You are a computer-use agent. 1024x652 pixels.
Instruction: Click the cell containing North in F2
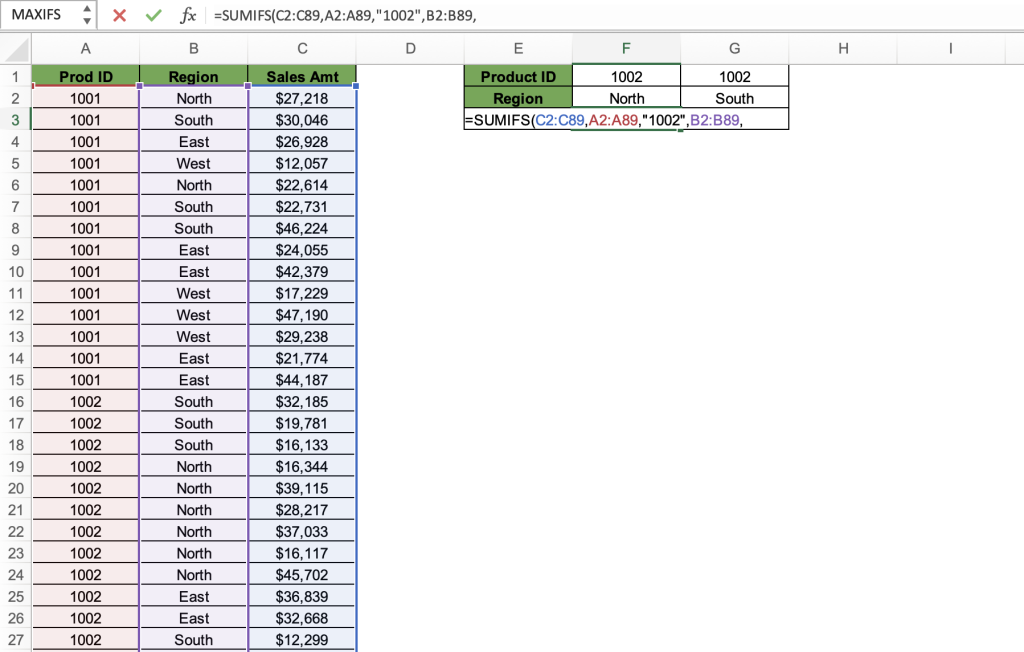[626, 98]
